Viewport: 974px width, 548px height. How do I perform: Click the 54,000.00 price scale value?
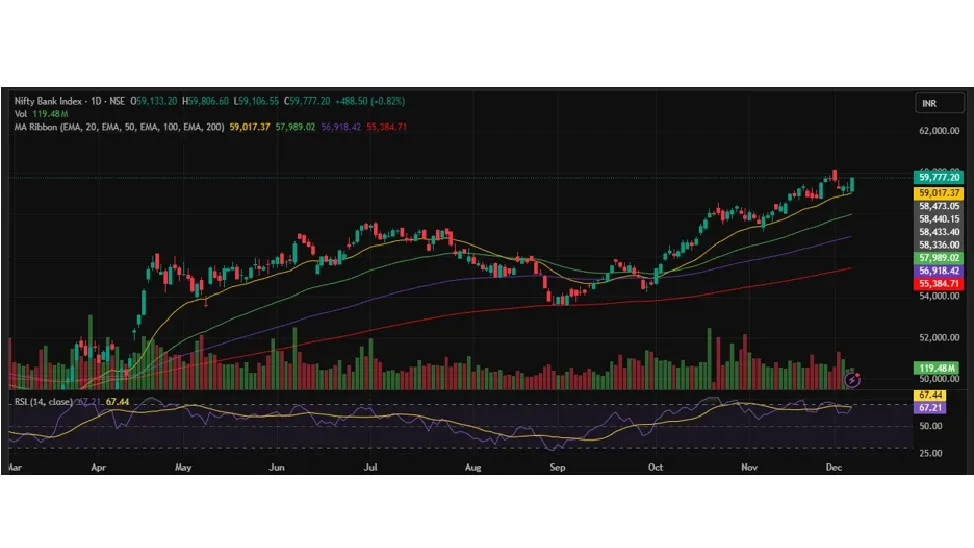coord(939,296)
